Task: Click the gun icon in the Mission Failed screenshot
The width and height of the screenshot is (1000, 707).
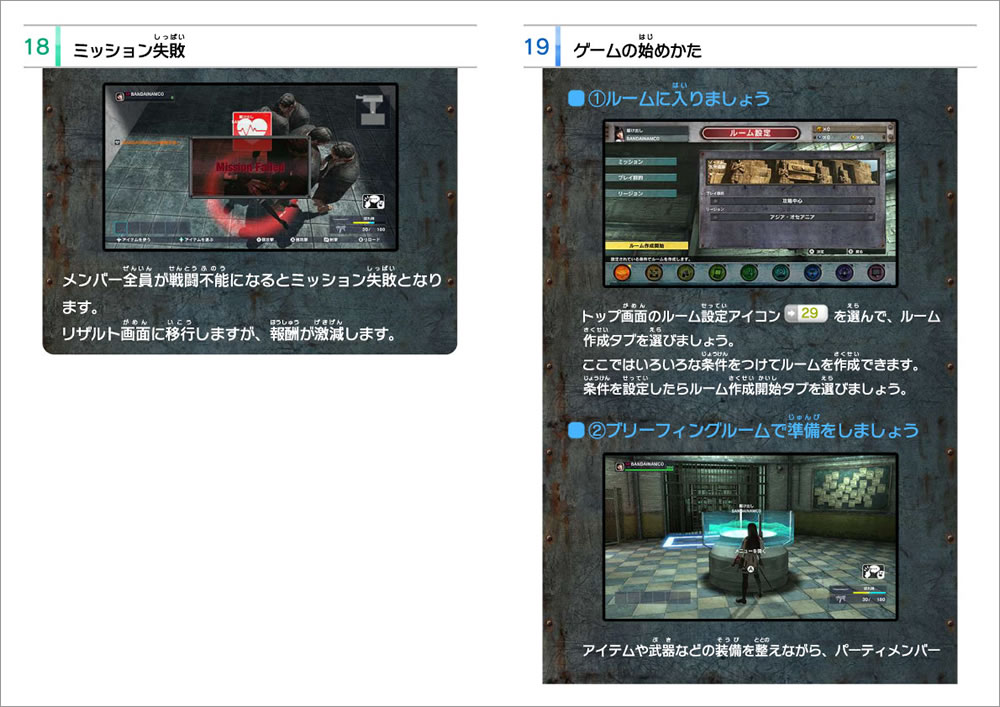Action: [x=341, y=227]
